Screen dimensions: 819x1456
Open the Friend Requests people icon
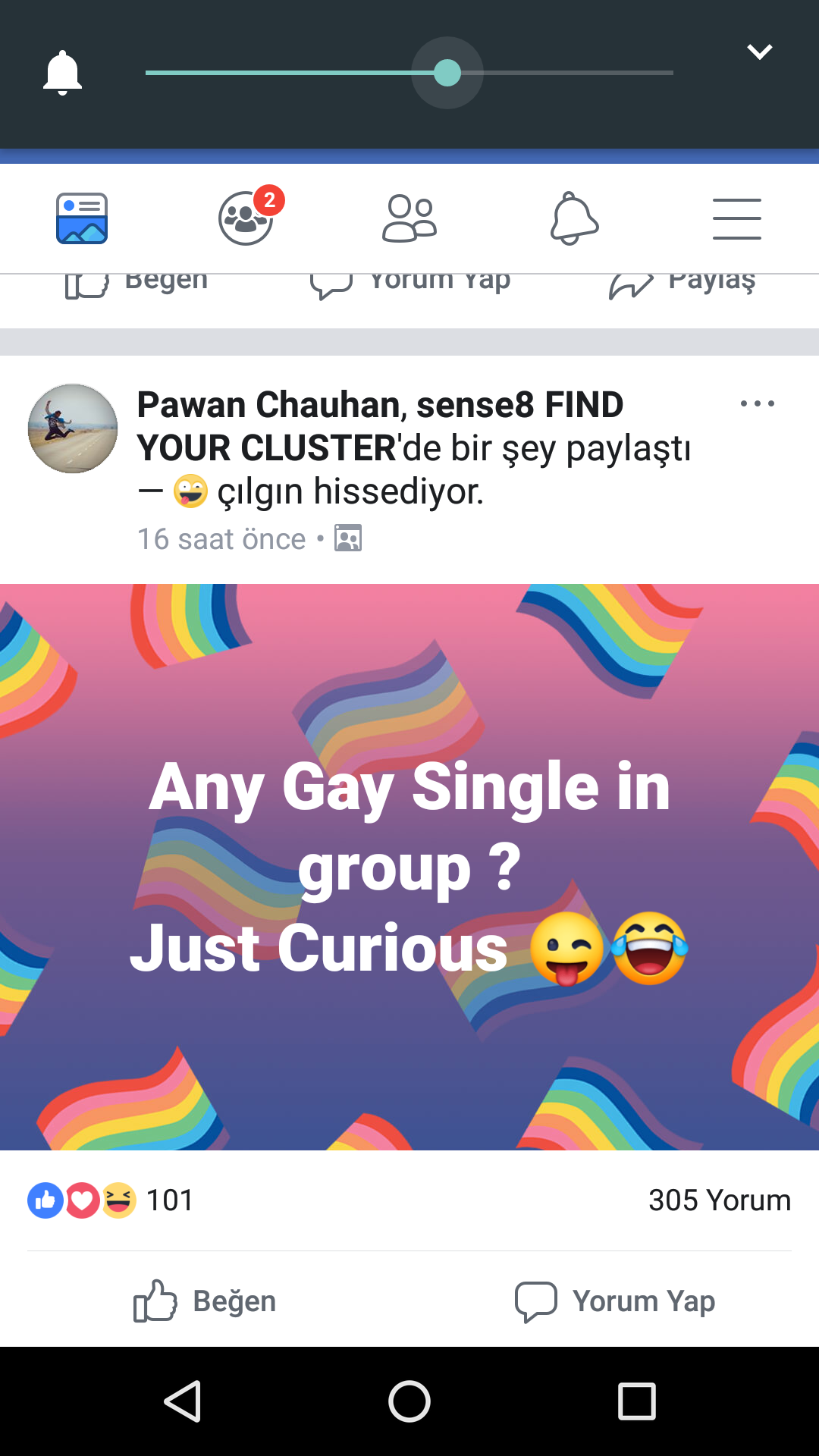coord(409,218)
